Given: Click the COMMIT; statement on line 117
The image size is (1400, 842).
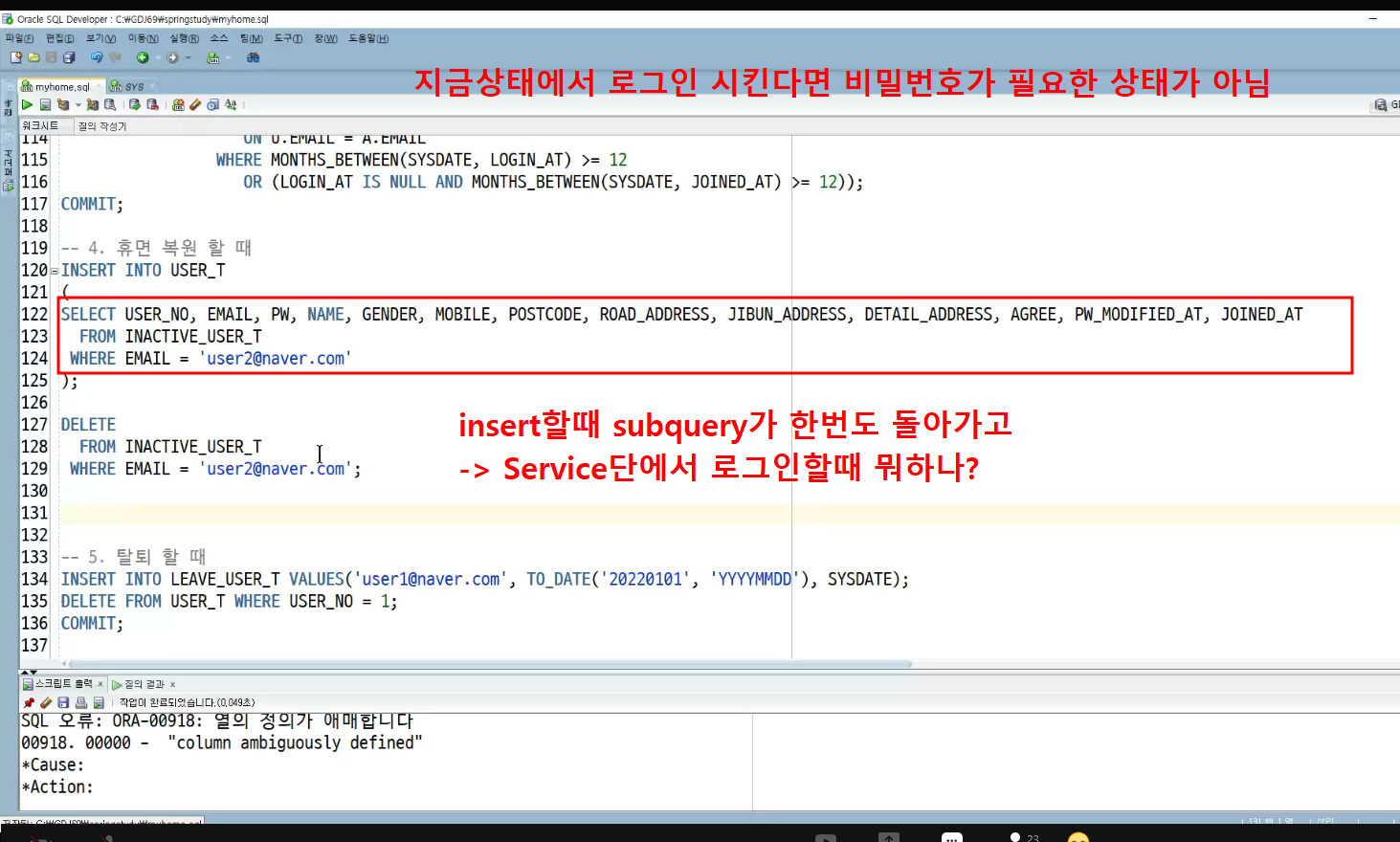Looking at the screenshot, I should (x=92, y=204).
